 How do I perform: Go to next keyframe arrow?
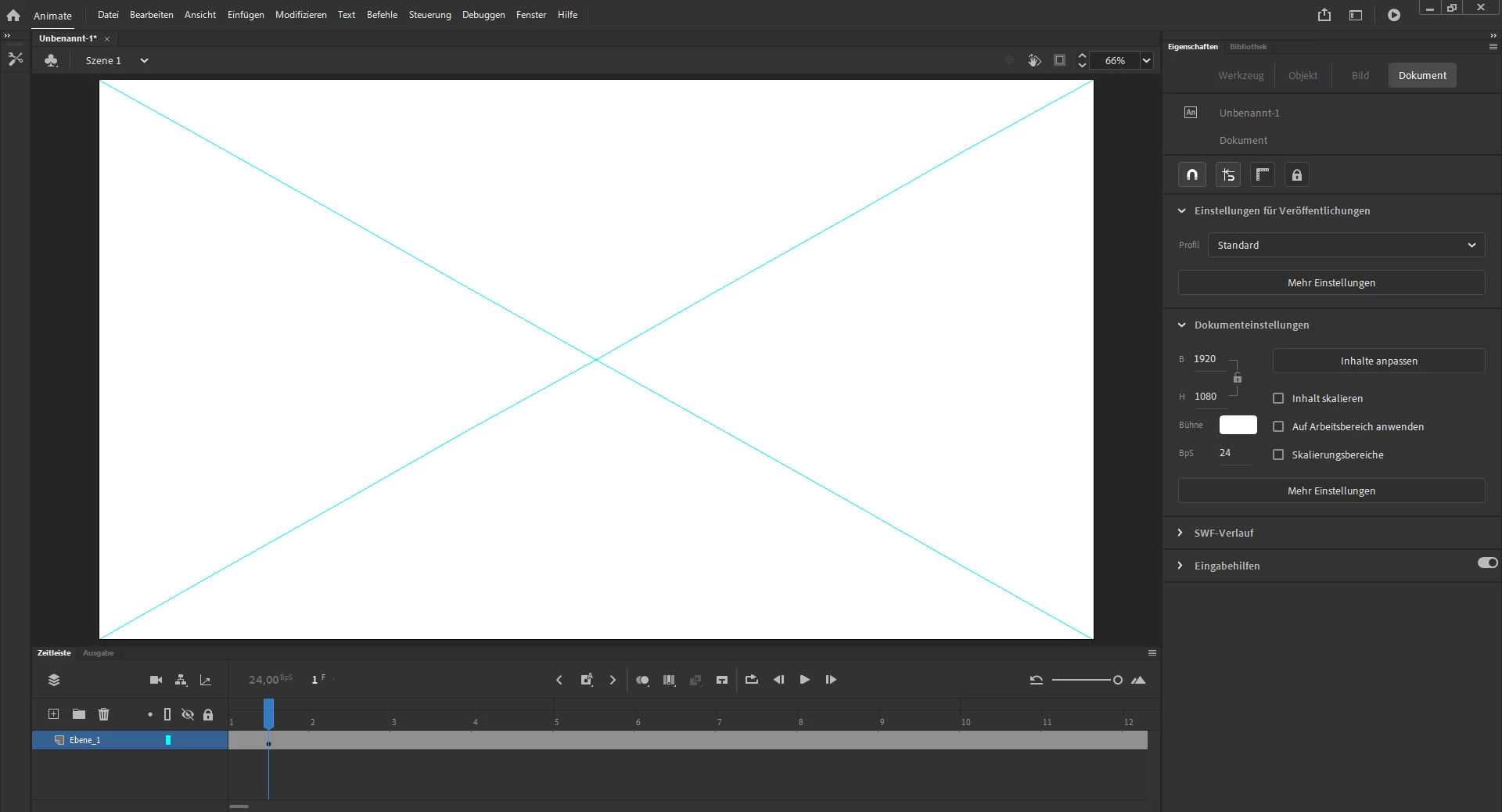(x=613, y=680)
